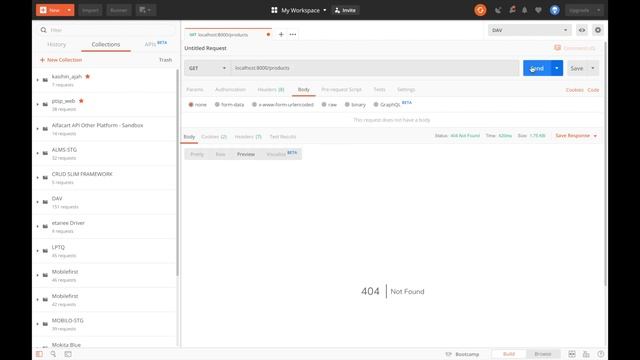Open the satellite capture requests icon
The height and width of the screenshot is (360, 640).
coord(498,10)
